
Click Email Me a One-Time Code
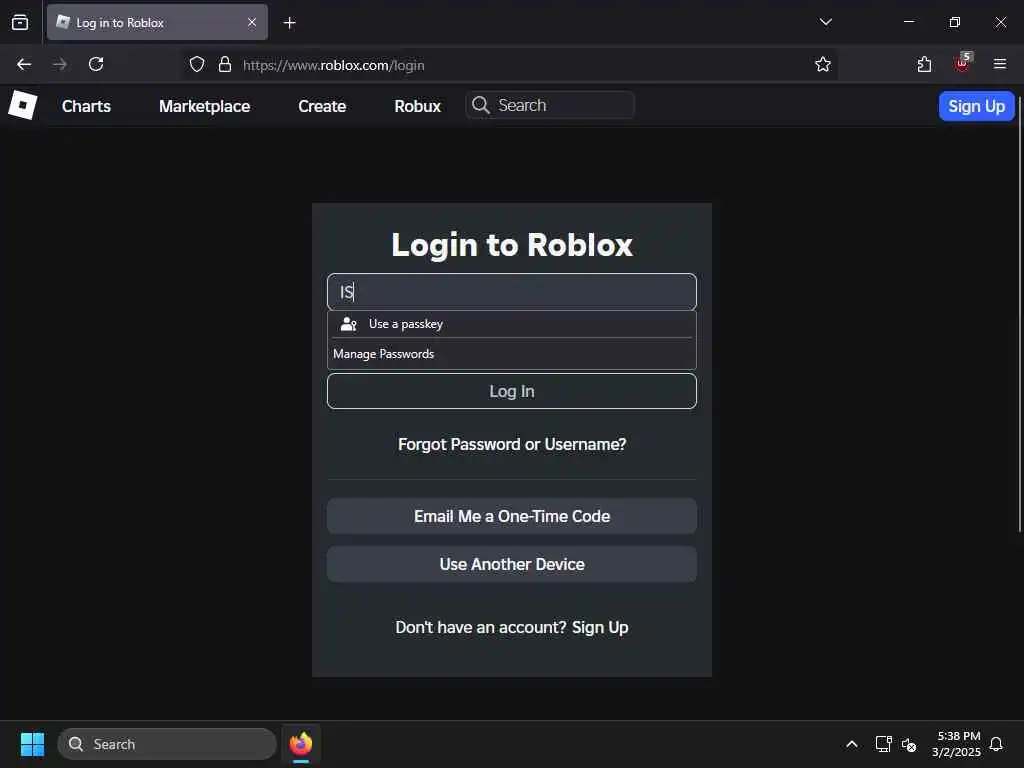(511, 517)
